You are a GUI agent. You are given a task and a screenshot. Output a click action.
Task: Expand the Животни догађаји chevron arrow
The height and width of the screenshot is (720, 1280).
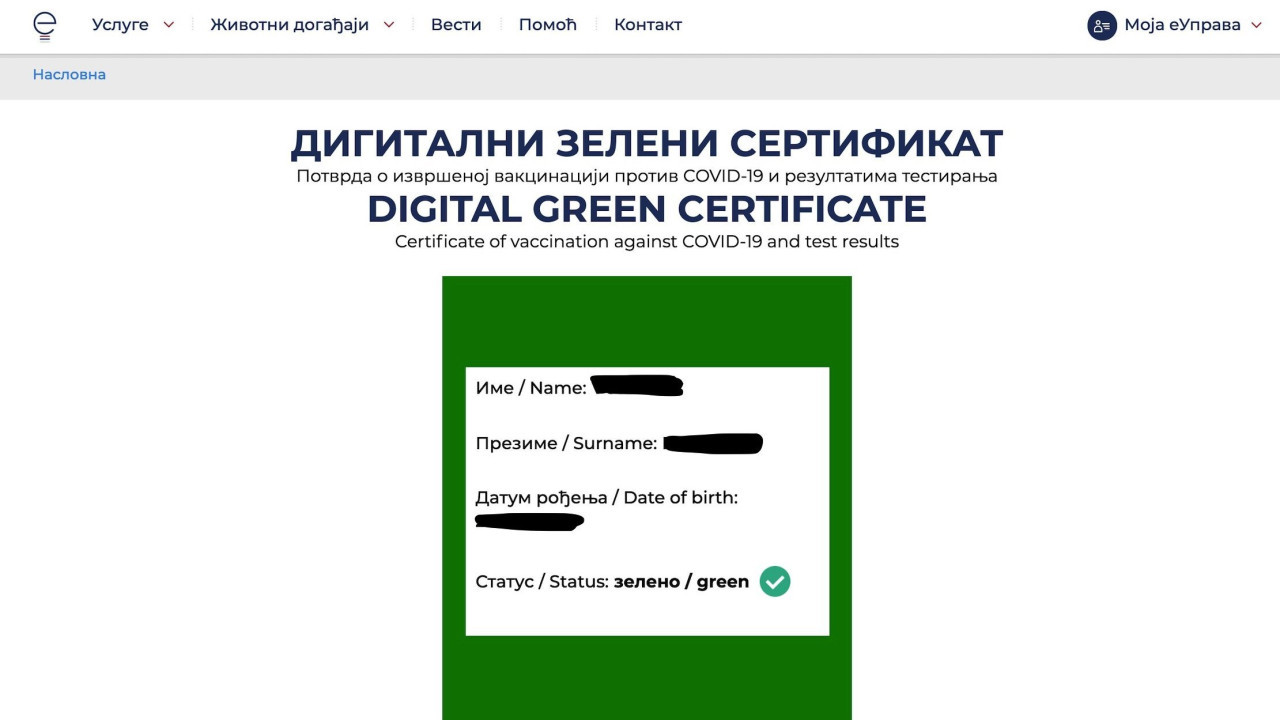(x=389, y=25)
